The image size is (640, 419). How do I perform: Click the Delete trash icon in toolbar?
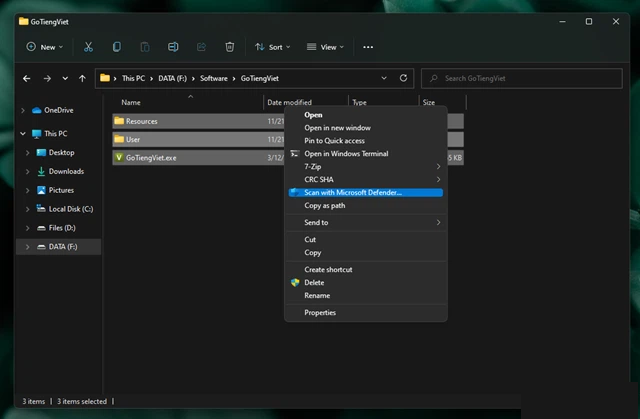[230, 47]
